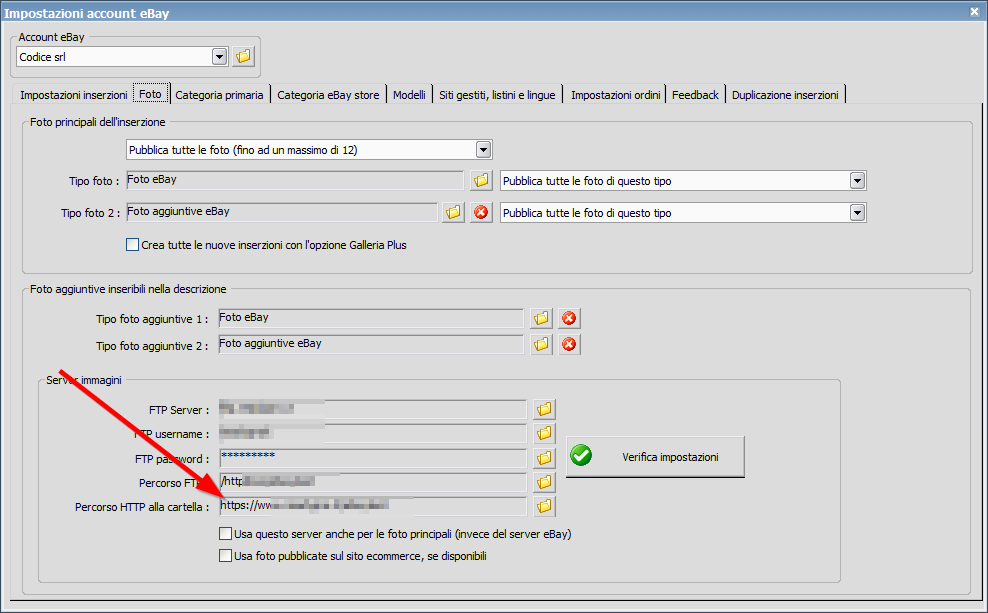This screenshot has width=988, height=613.
Task: Open folder icon next to Account eBay dropdown
Action: coord(243,57)
